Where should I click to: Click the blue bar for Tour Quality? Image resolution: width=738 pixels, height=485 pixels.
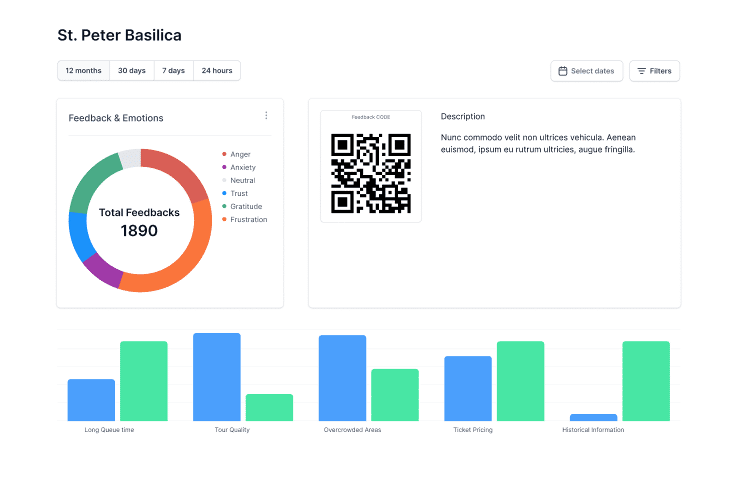click(217, 376)
